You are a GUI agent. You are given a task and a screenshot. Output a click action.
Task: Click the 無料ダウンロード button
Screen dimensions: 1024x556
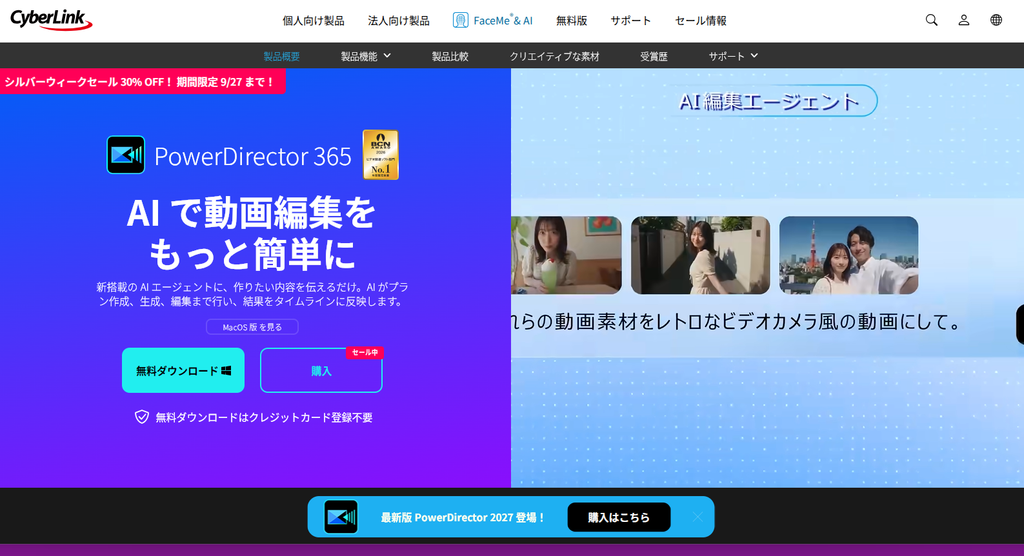[183, 370]
